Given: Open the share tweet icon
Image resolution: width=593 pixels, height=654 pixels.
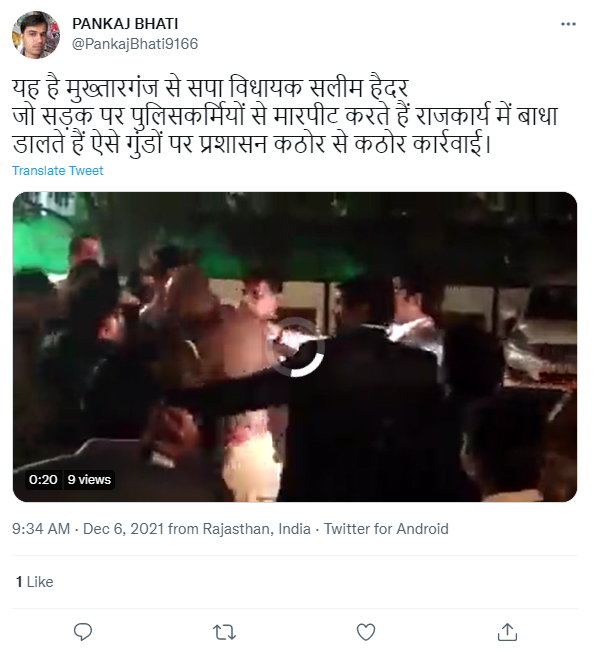Looking at the screenshot, I should (507, 632).
